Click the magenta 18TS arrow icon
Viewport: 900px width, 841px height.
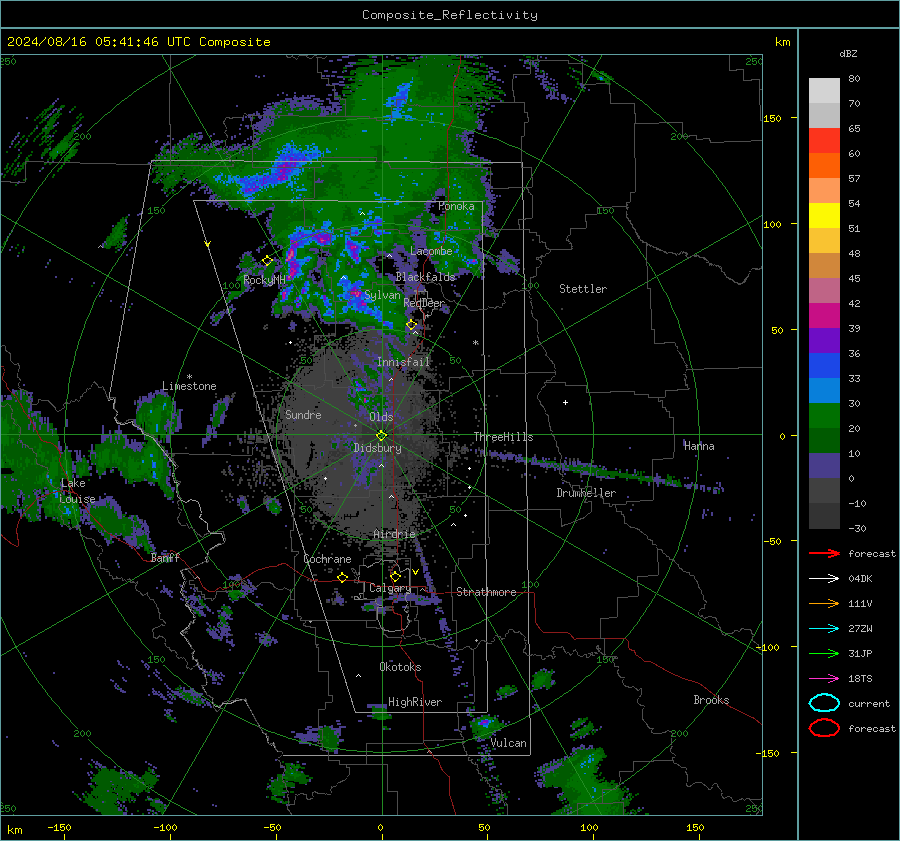click(824, 679)
